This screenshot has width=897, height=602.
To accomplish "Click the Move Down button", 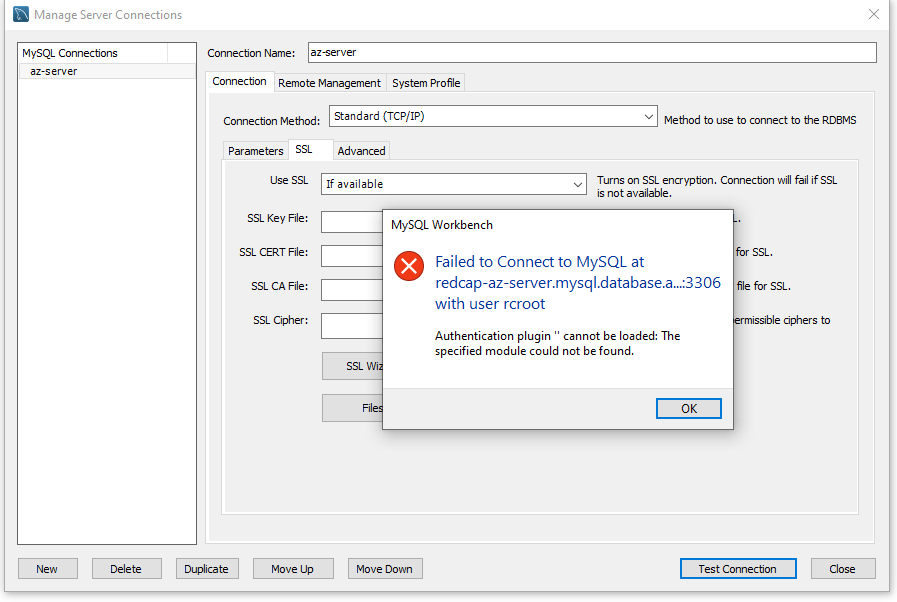I will pos(385,569).
